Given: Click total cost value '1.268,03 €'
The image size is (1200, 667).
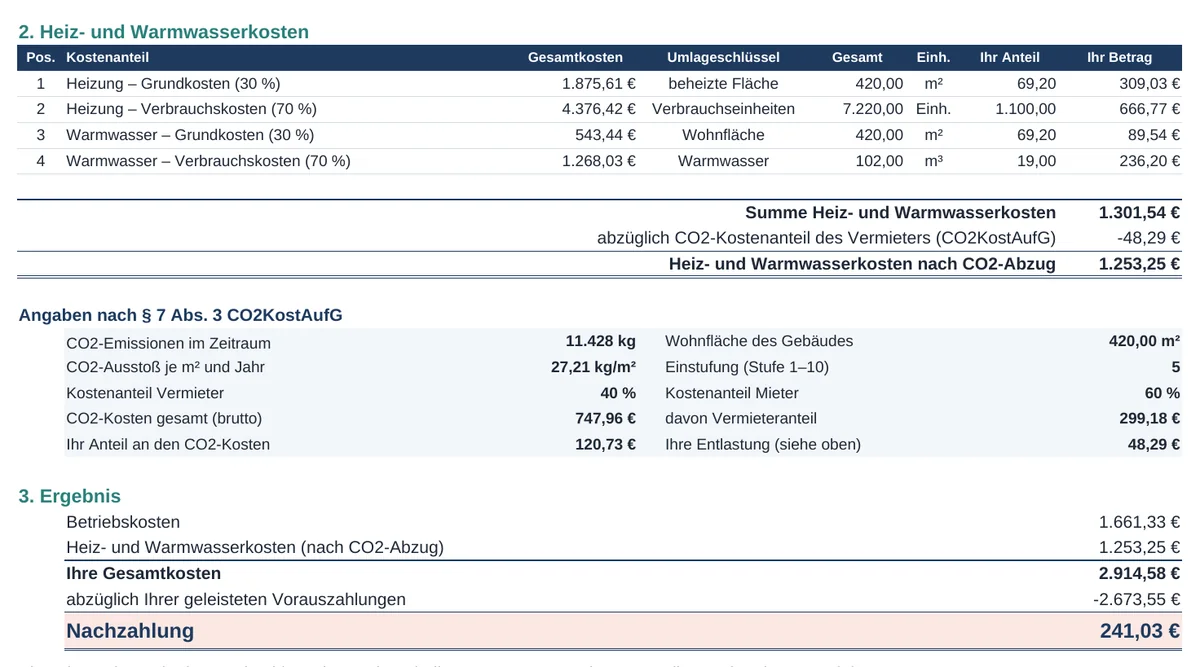Looking at the screenshot, I should point(599,161).
